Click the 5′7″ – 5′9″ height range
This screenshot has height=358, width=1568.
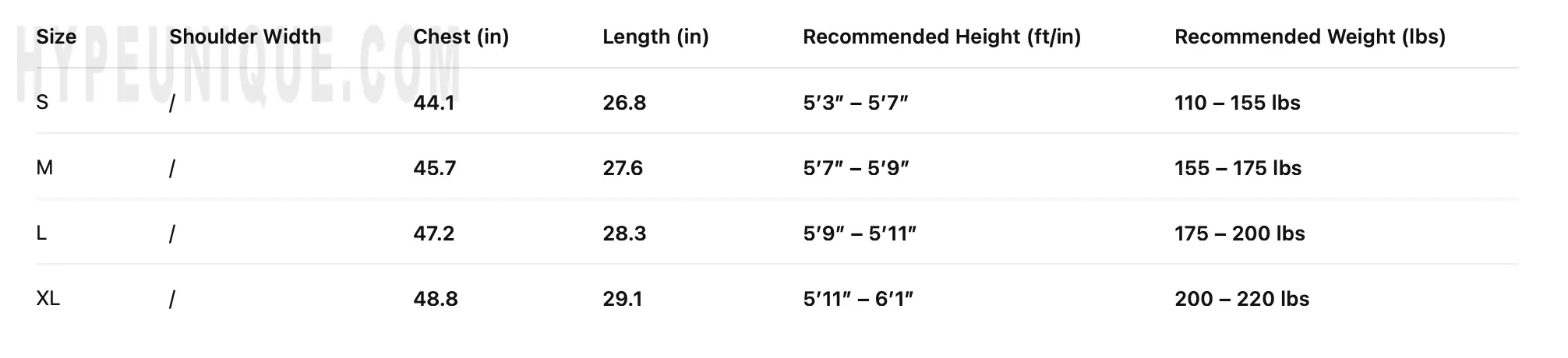click(x=856, y=168)
